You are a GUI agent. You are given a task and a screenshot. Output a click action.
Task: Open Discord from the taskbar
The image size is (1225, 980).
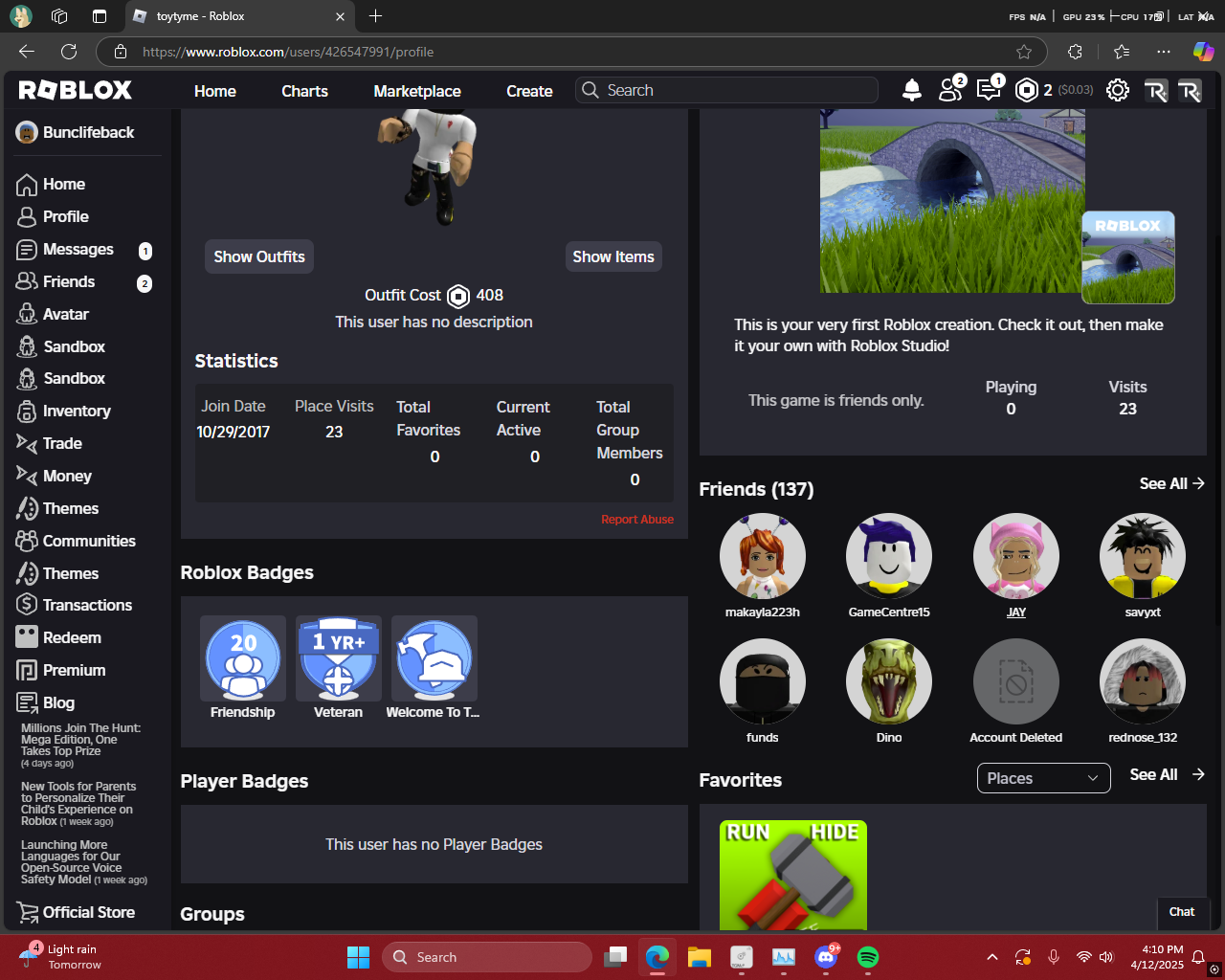click(826, 957)
